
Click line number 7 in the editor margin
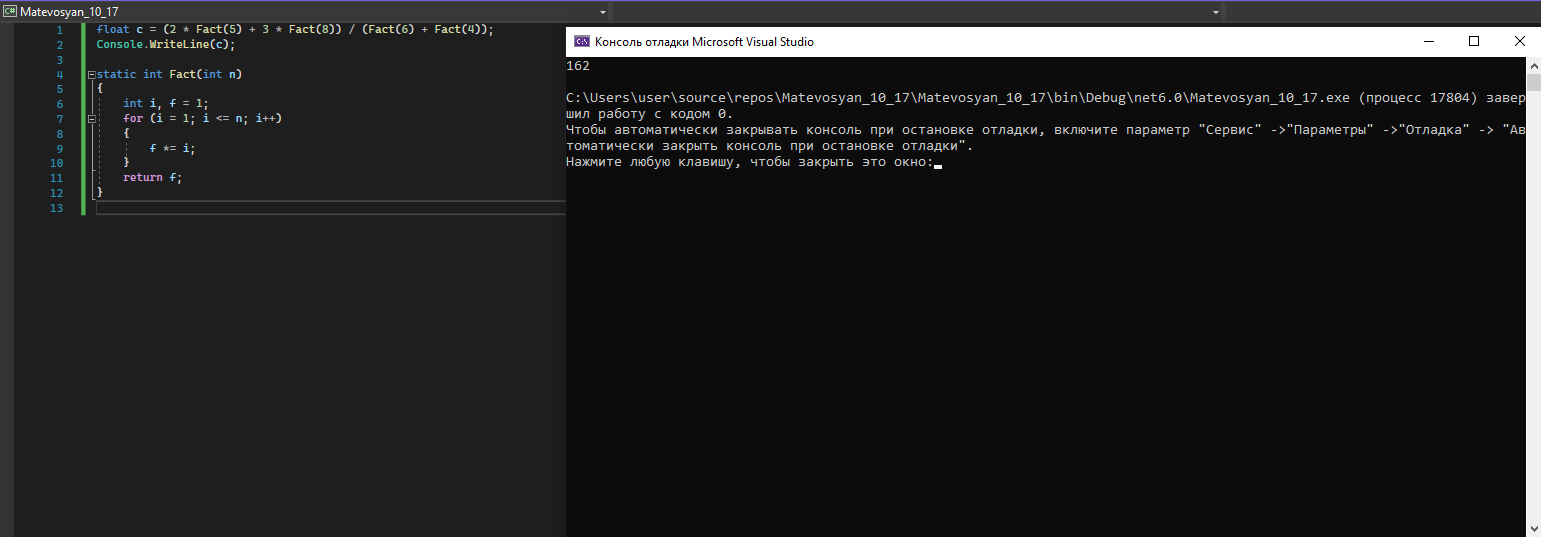click(x=60, y=119)
